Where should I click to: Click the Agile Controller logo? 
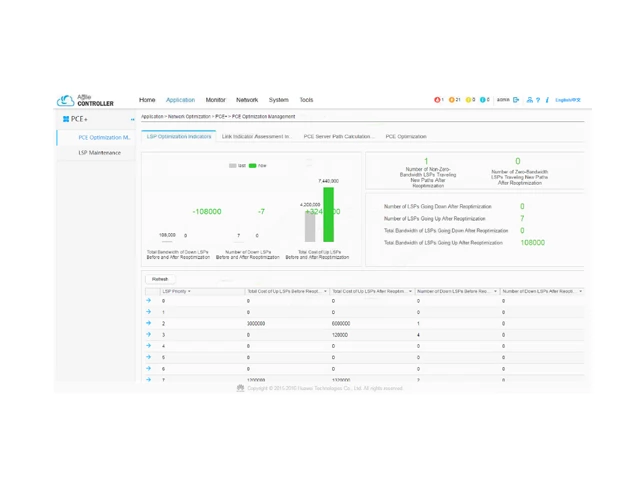pos(86,101)
